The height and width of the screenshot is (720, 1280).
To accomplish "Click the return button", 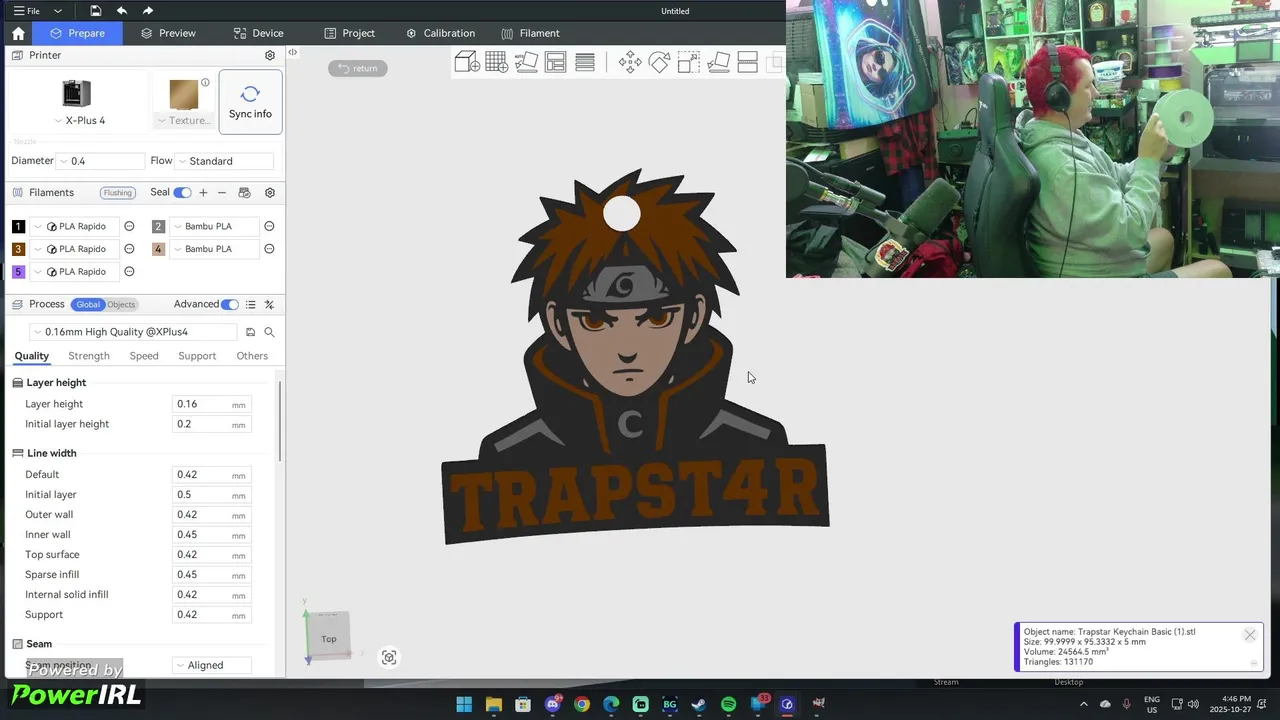I will pyautogui.click(x=357, y=68).
